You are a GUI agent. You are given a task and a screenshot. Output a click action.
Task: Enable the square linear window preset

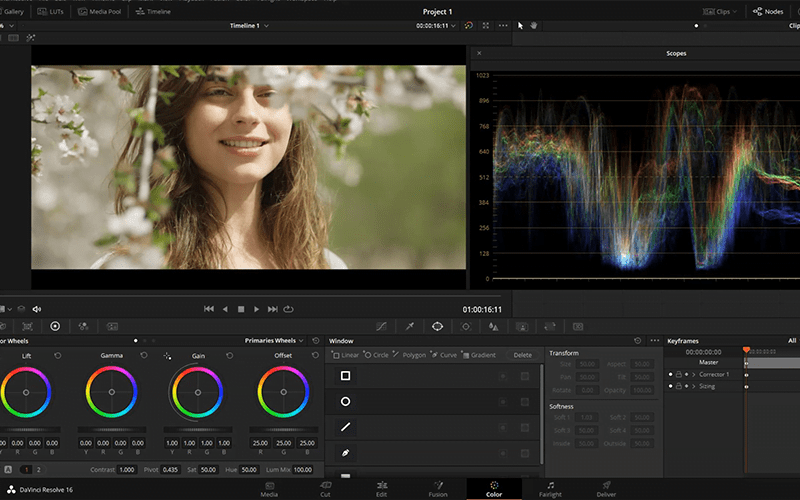click(x=345, y=376)
